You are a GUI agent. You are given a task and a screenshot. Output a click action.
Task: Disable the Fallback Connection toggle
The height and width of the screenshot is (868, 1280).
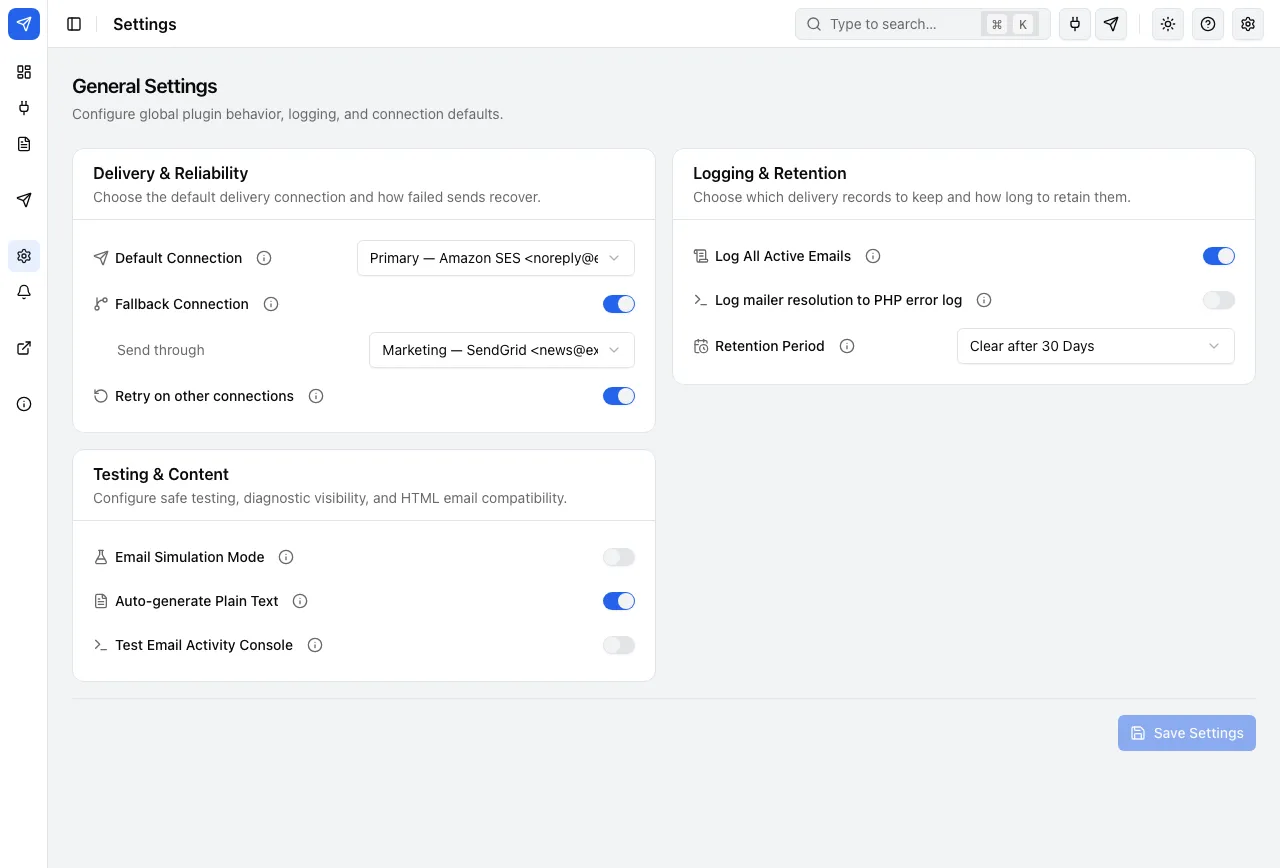619,304
